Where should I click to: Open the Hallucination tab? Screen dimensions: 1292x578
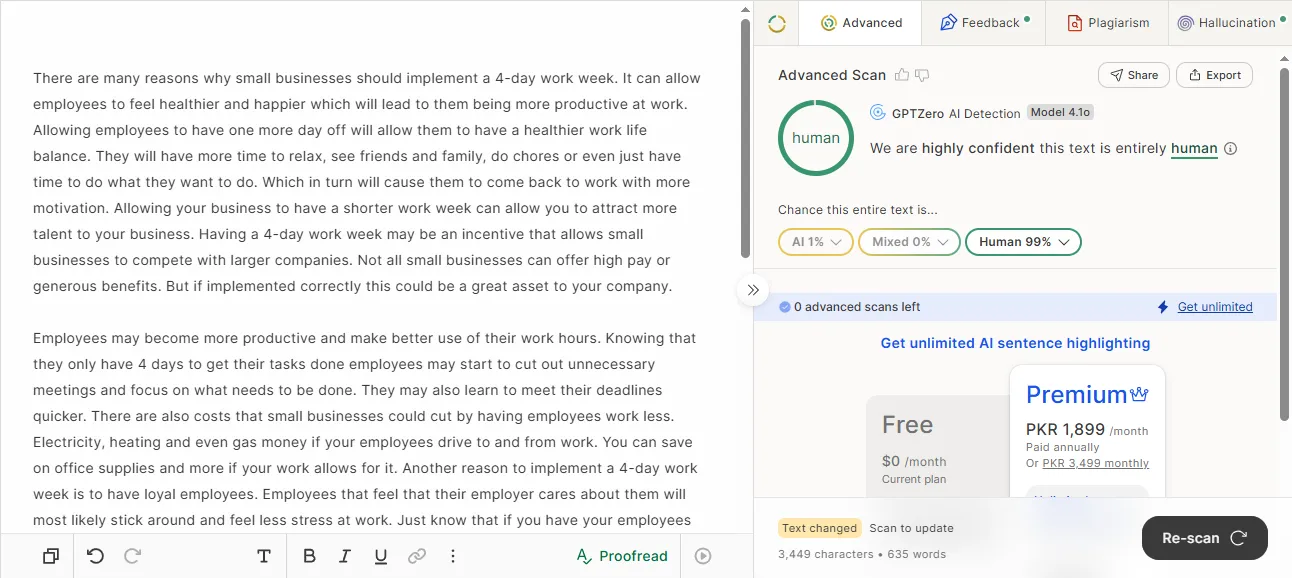[1229, 23]
